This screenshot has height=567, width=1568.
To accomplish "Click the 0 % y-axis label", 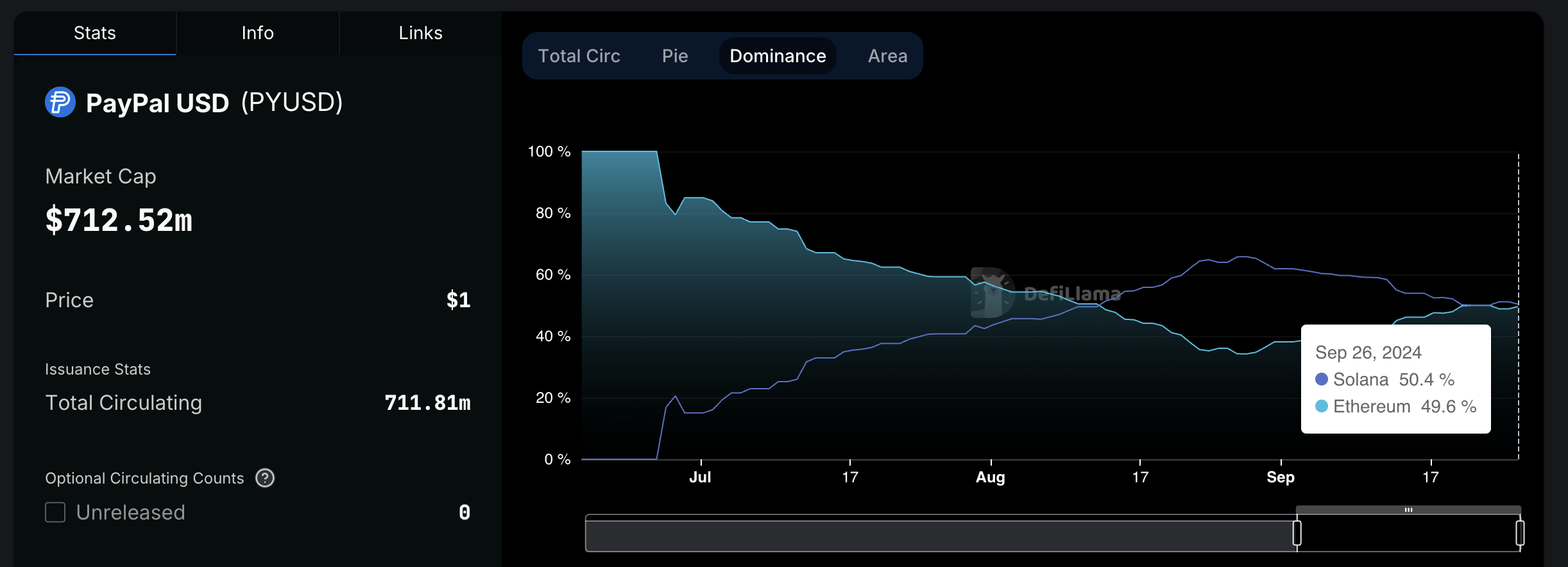I will coord(558,459).
